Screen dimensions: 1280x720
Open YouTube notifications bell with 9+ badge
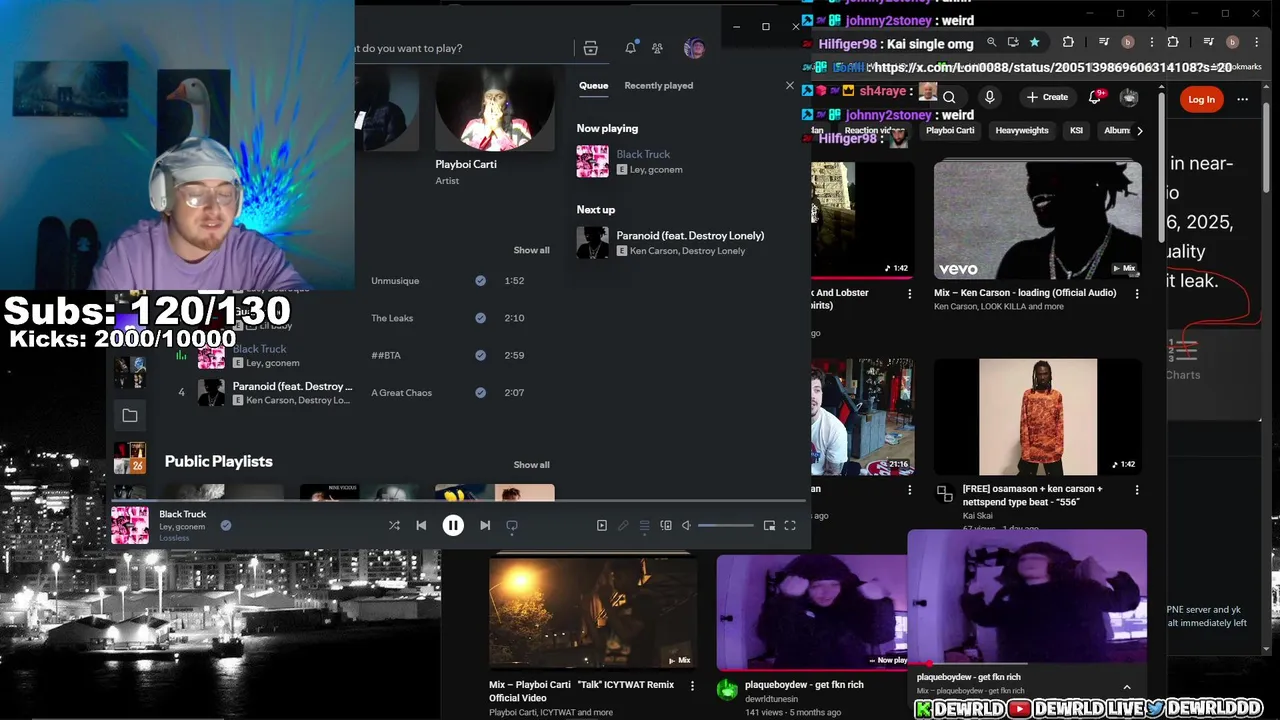(1095, 97)
